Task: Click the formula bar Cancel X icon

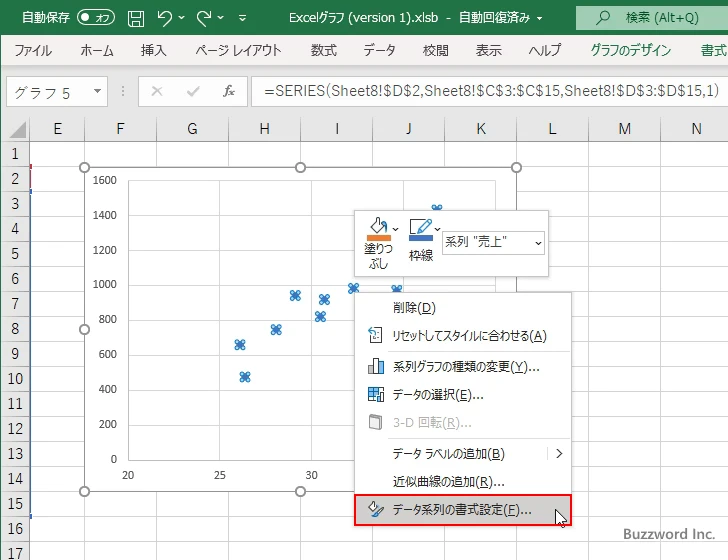Action: (157, 91)
